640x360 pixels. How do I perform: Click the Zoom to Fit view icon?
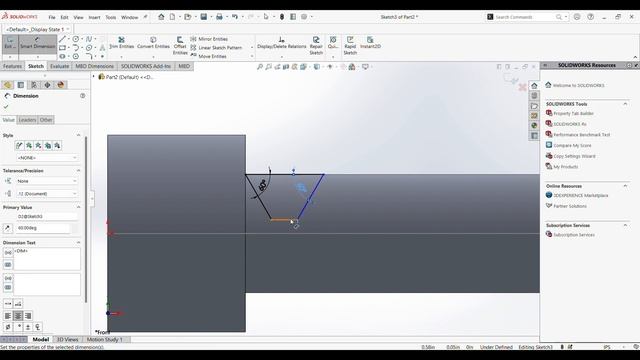click(260, 67)
